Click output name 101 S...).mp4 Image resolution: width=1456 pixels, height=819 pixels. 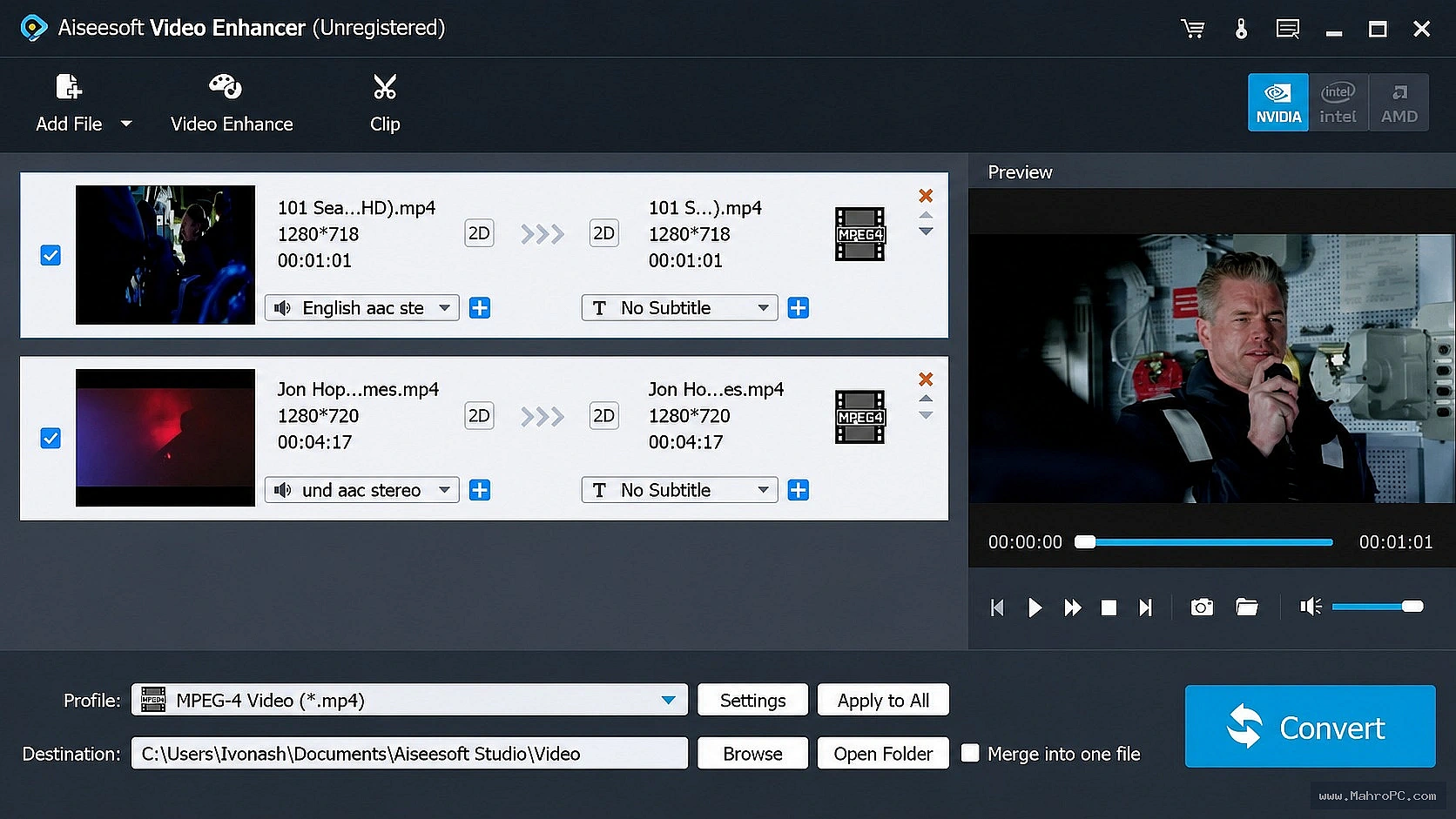[x=704, y=208]
